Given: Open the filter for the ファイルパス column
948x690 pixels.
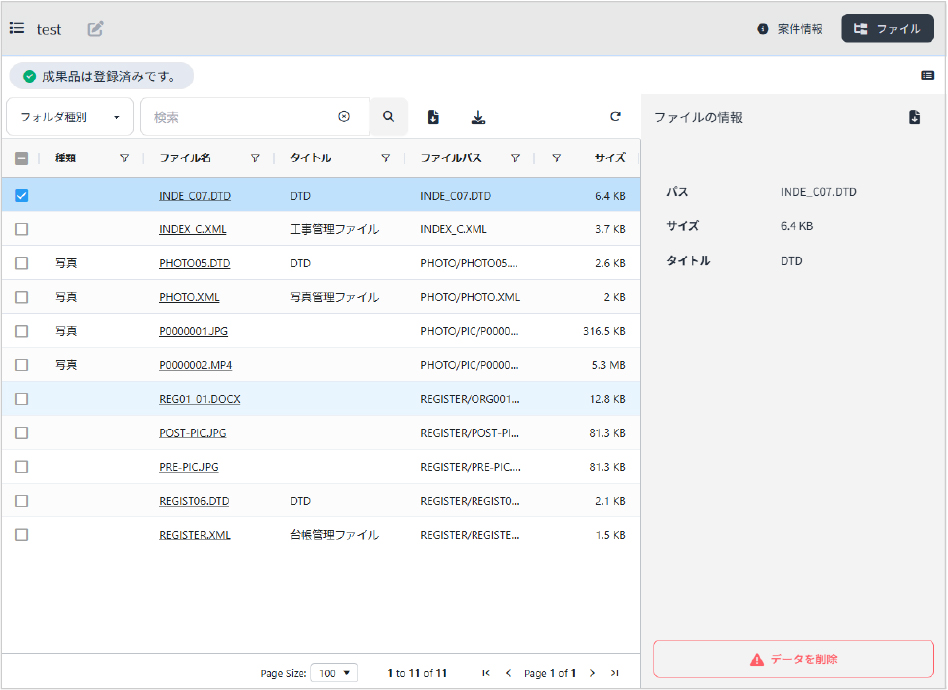Looking at the screenshot, I should (516, 158).
